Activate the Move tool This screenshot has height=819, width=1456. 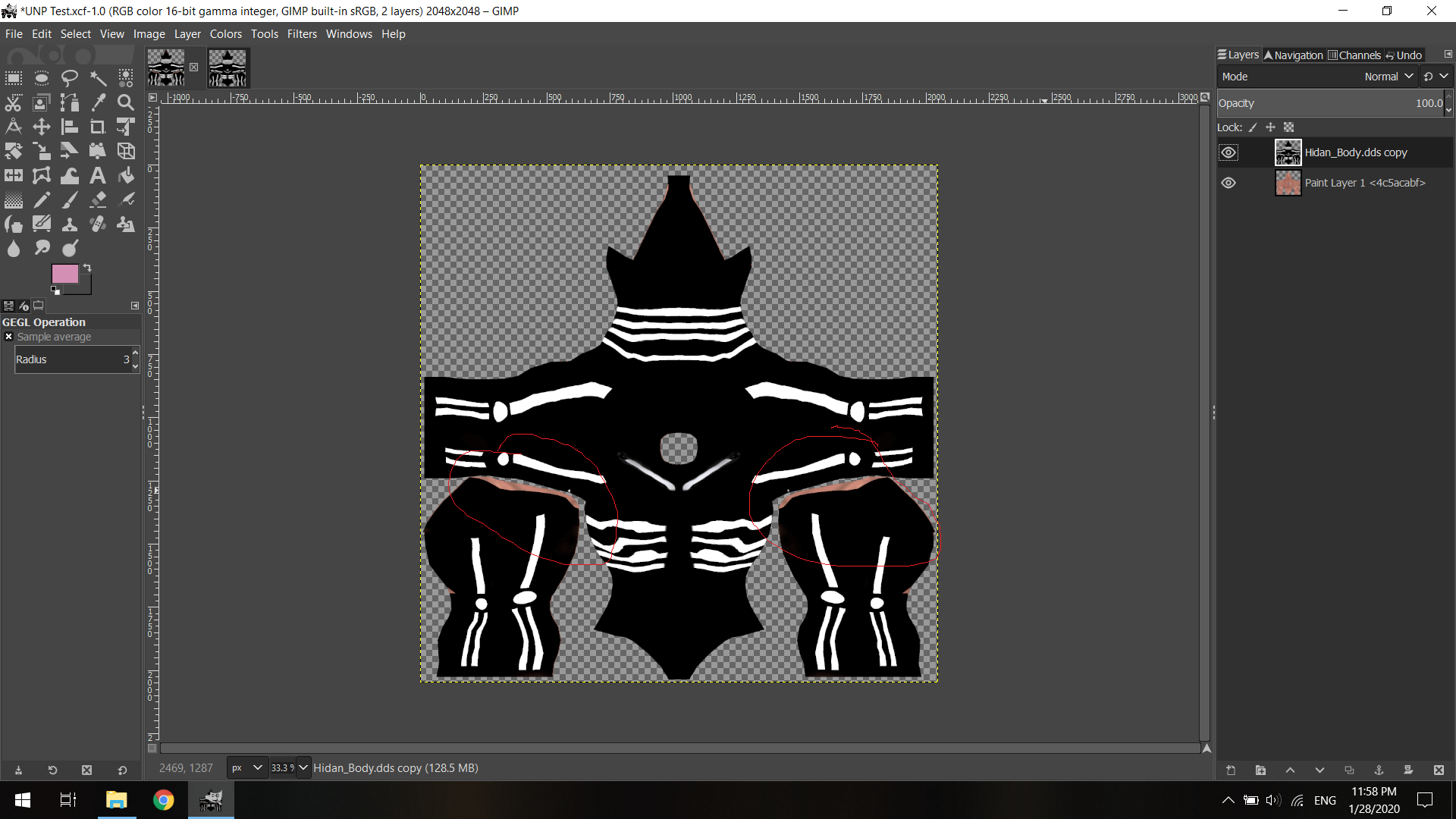42,127
